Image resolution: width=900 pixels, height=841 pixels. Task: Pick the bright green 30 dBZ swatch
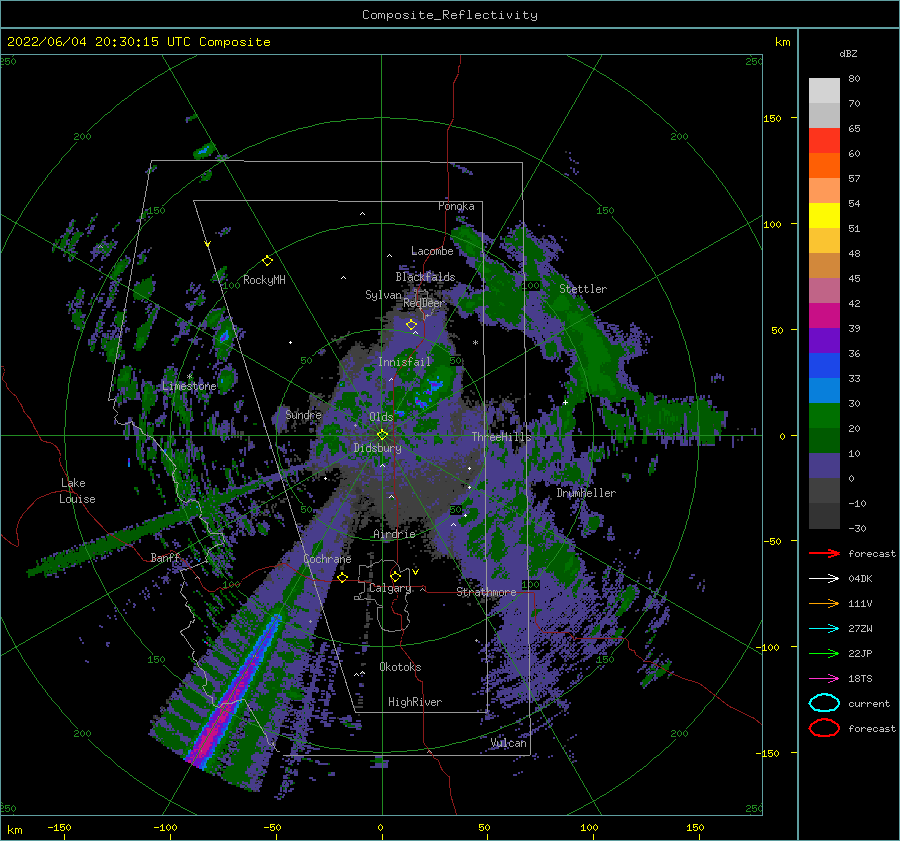[x=824, y=416]
